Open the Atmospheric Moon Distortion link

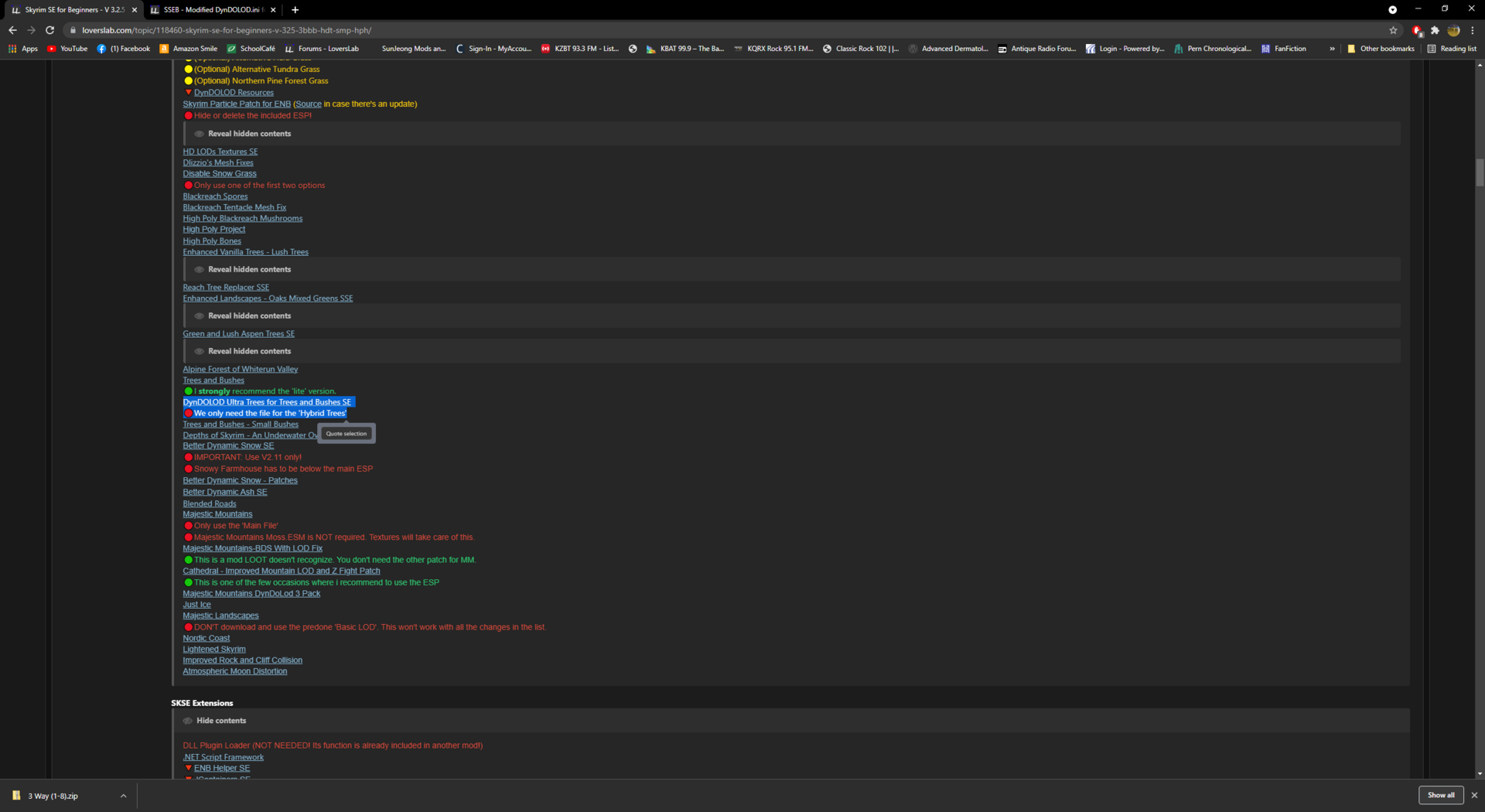click(235, 671)
